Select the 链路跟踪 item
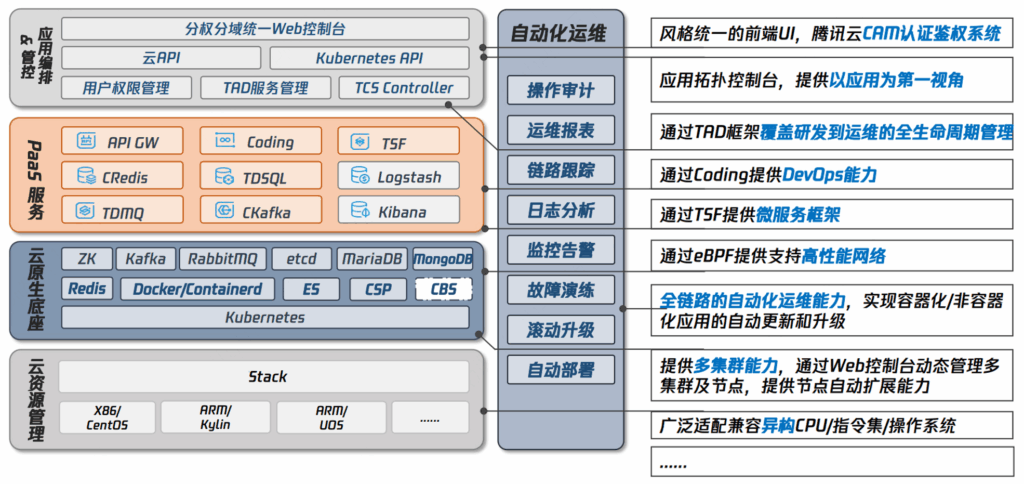Image resolution: width=1024 pixels, height=484 pixels. (561, 170)
